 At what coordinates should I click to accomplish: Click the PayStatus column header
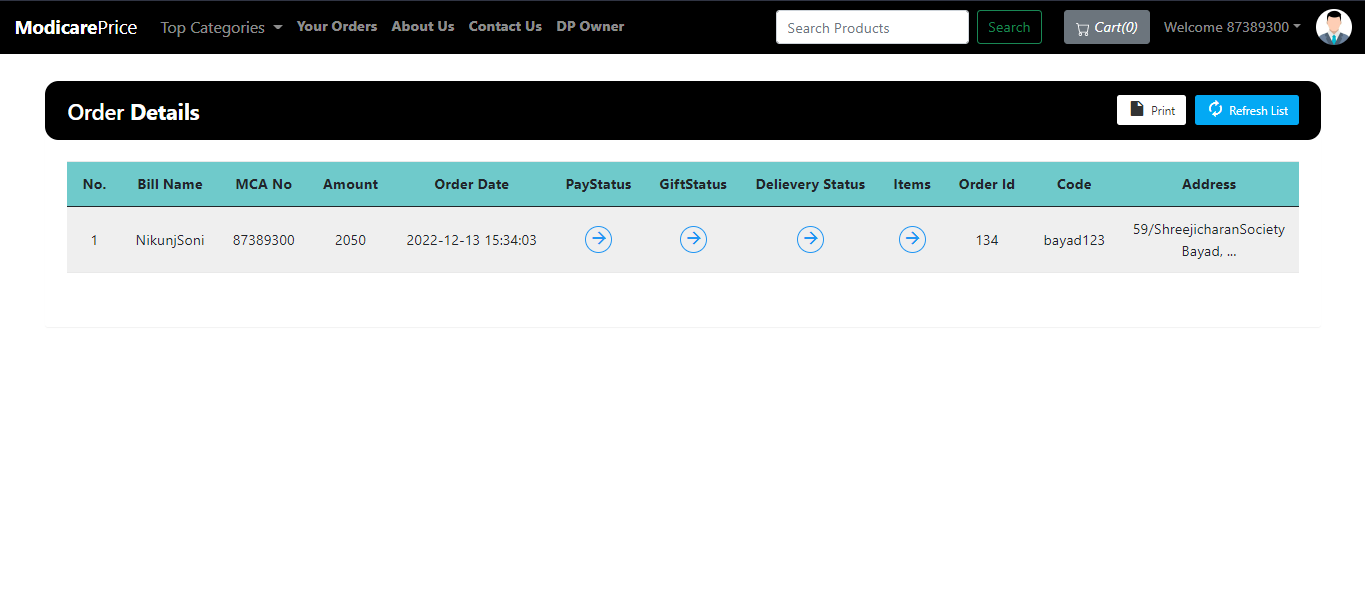(598, 184)
